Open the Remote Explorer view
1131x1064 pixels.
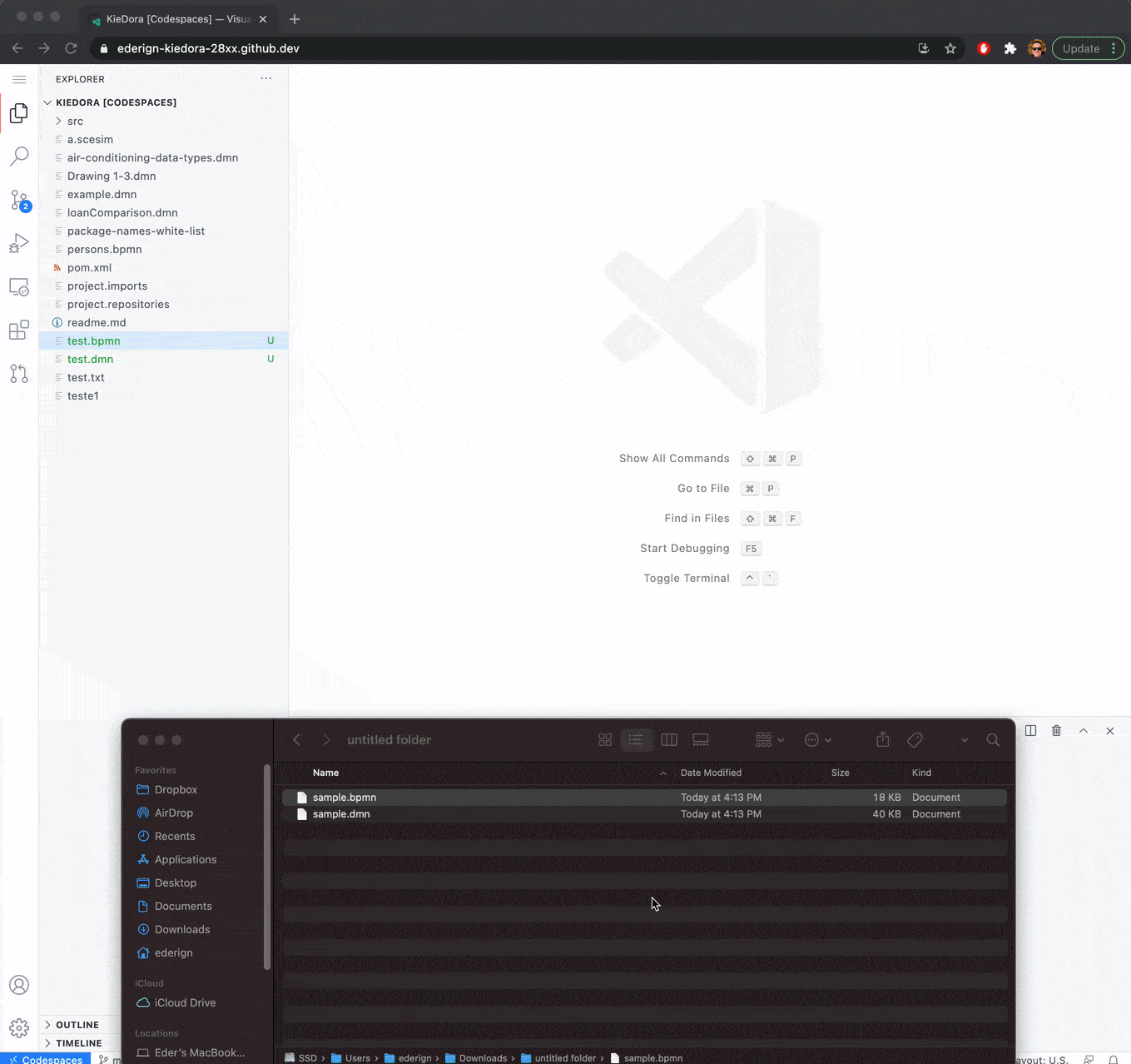pos(19,287)
